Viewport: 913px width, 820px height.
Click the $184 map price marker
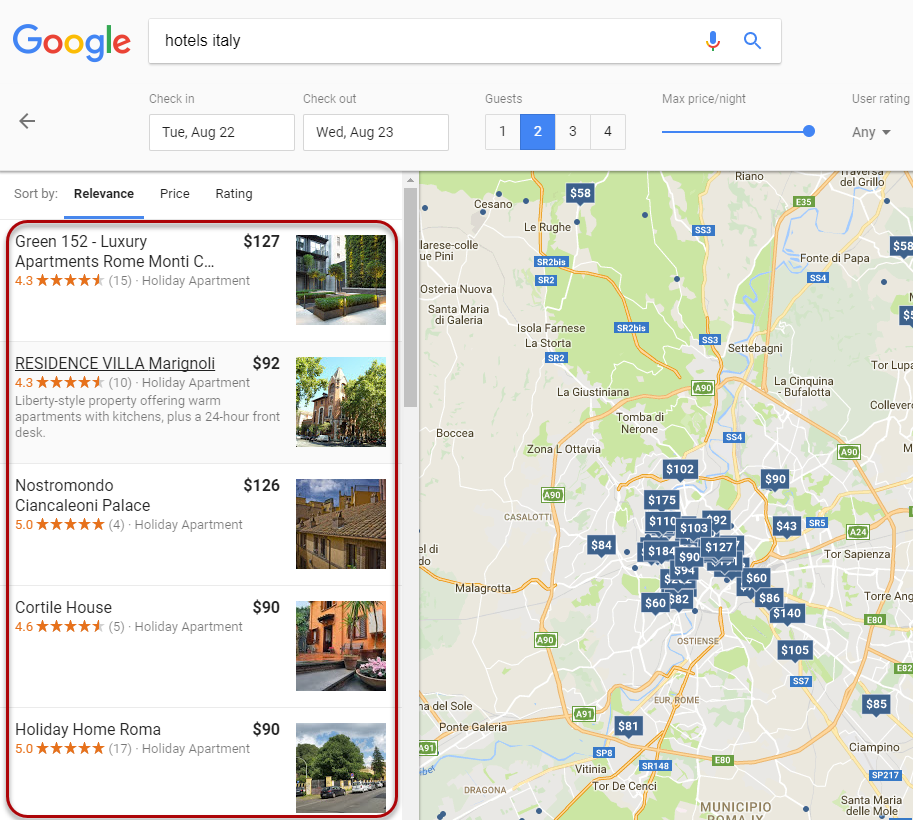coord(660,551)
